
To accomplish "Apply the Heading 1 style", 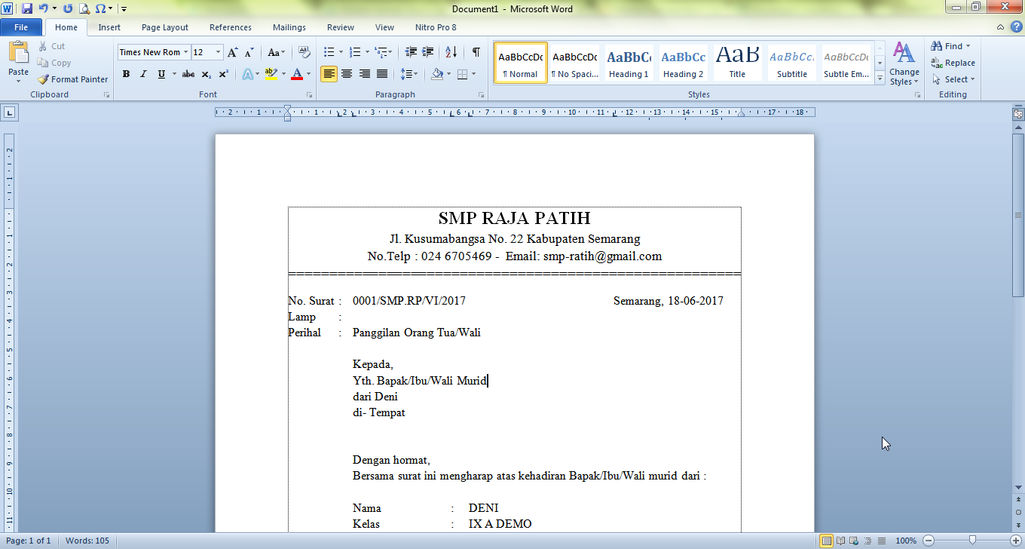I will coord(628,63).
